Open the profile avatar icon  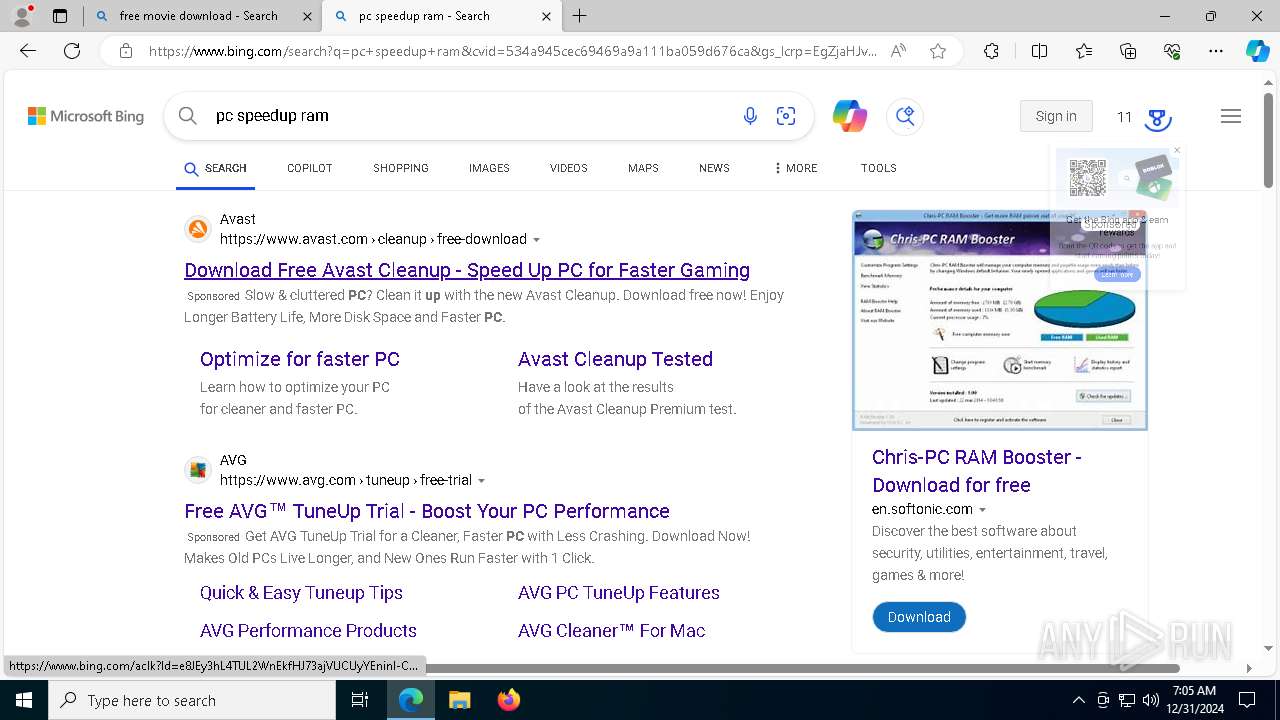click(x=22, y=16)
